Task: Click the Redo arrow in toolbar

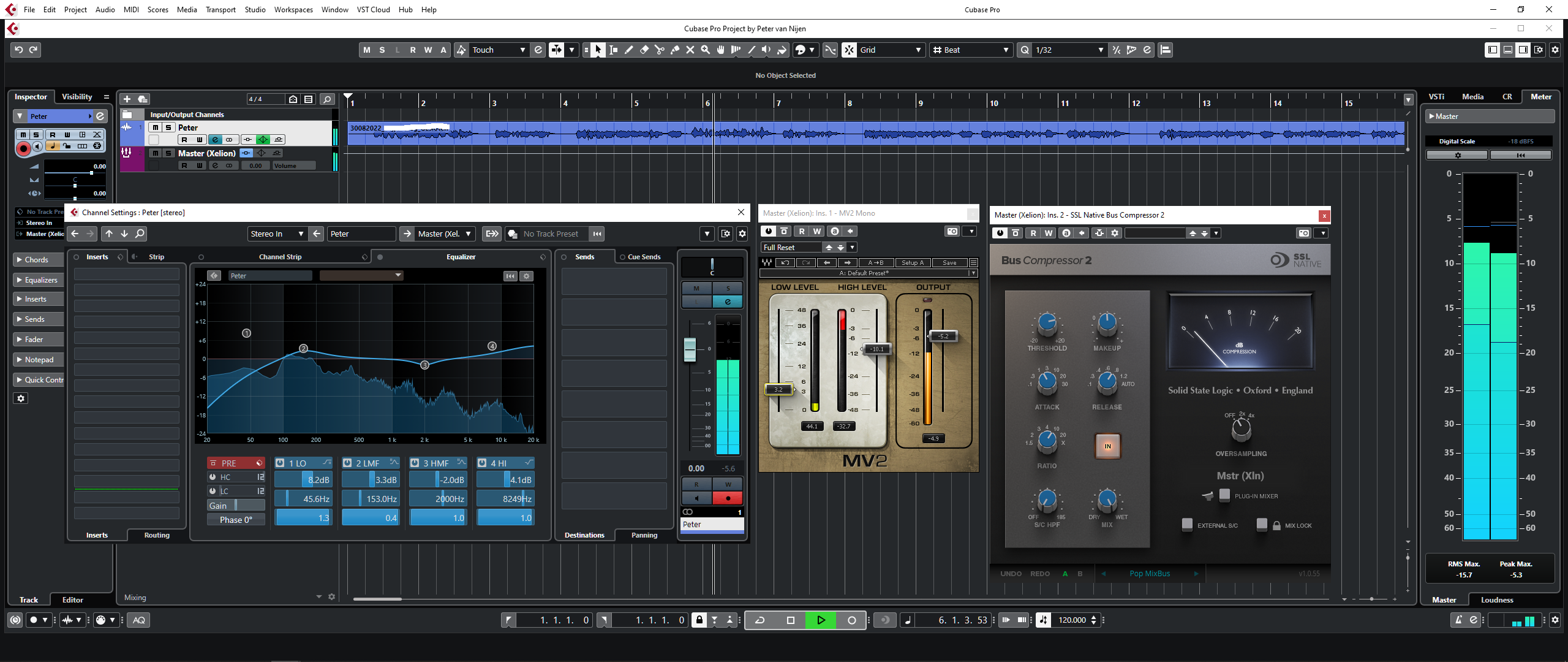Action: (34, 50)
